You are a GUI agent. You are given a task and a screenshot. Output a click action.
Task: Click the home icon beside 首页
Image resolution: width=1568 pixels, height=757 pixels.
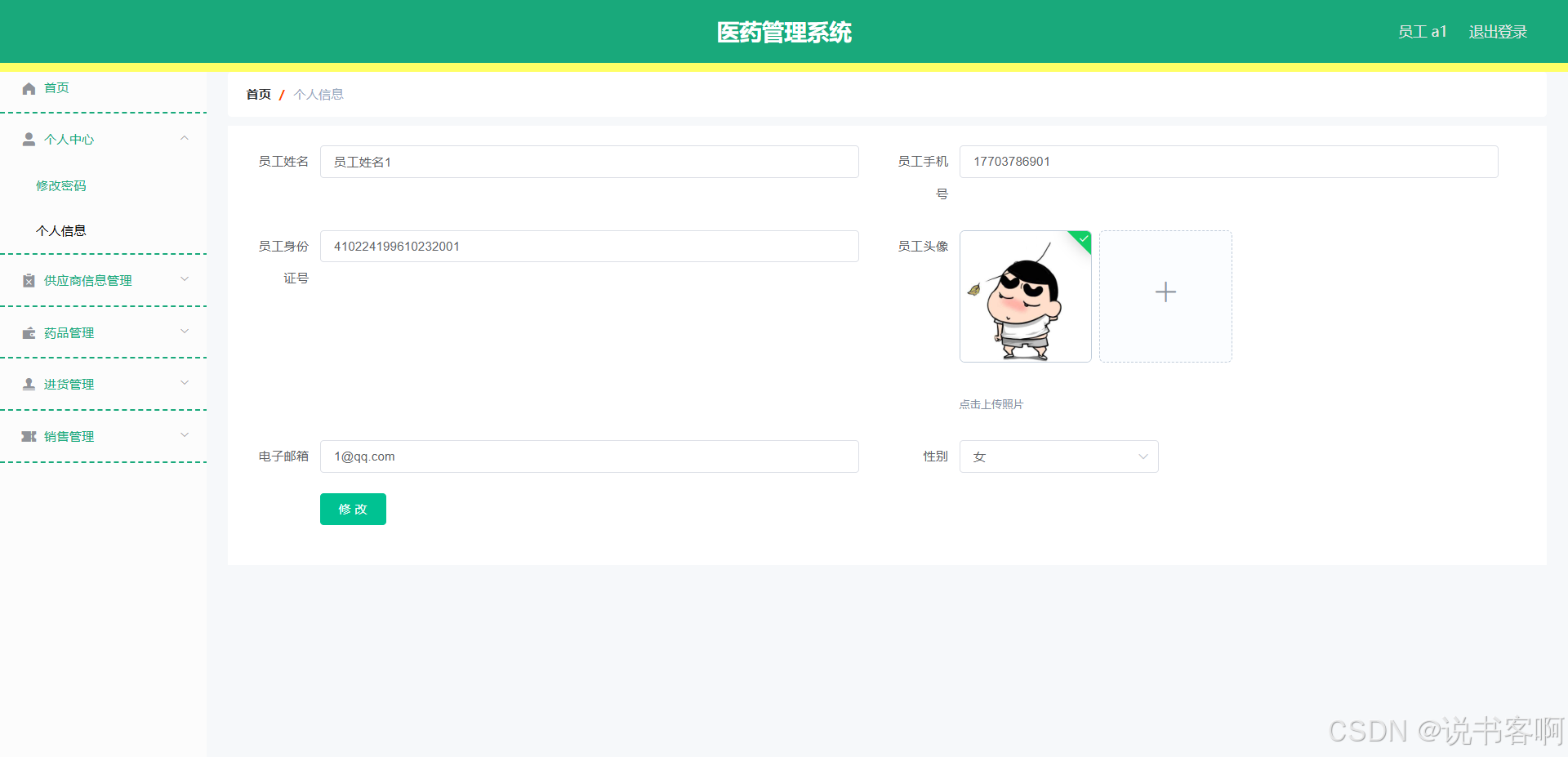point(29,87)
